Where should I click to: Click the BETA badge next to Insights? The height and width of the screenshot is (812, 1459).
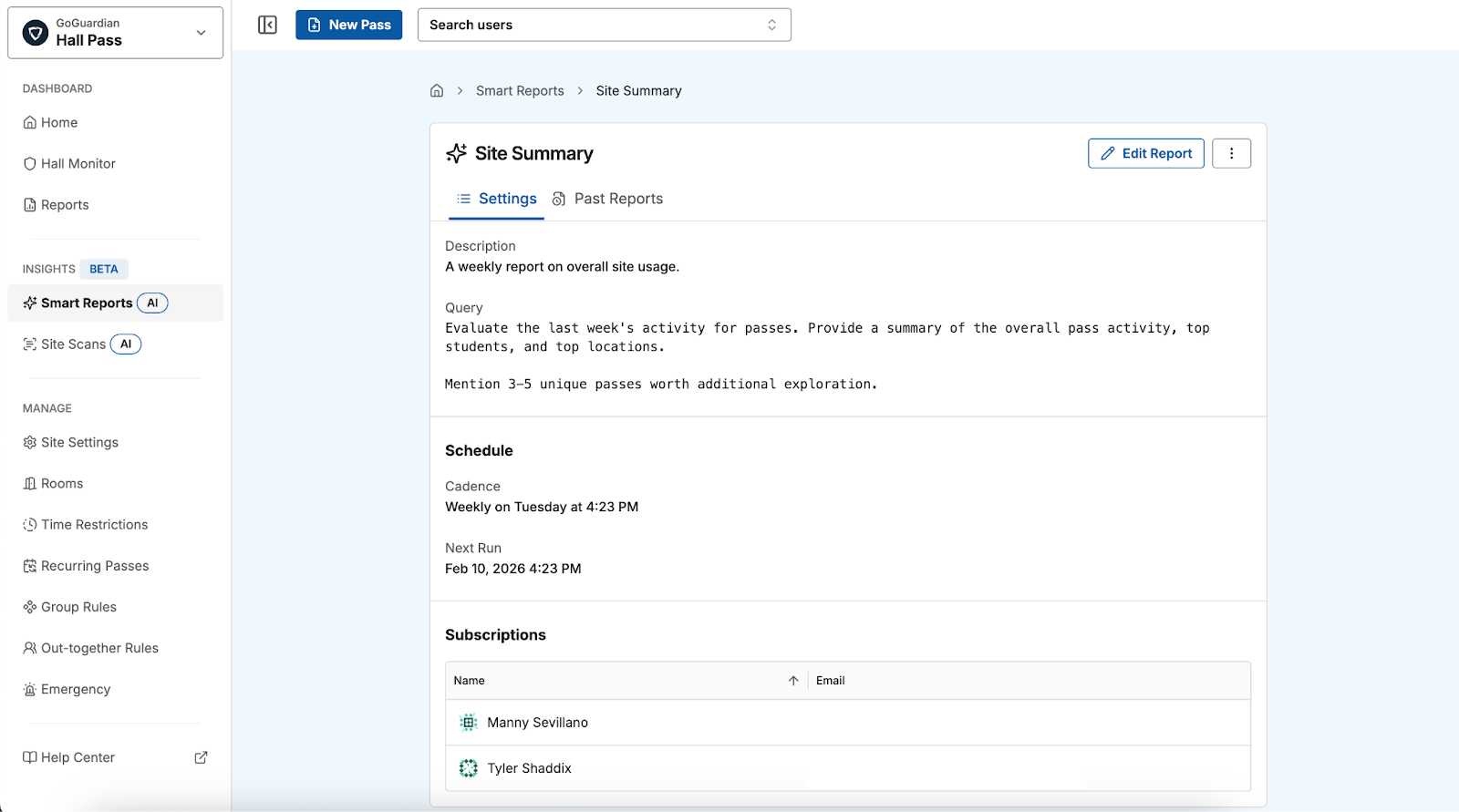[x=104, y=269]
